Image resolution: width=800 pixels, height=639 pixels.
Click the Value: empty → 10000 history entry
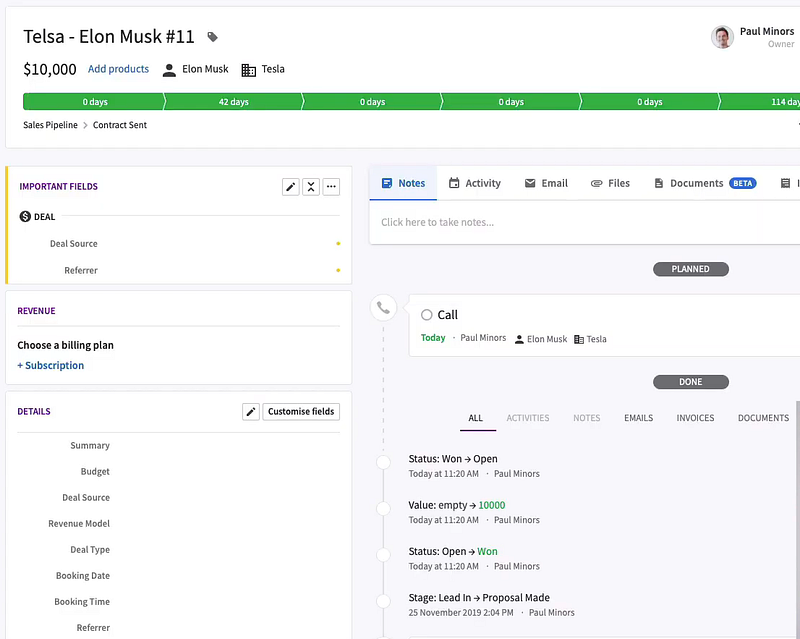coord(457,505)
